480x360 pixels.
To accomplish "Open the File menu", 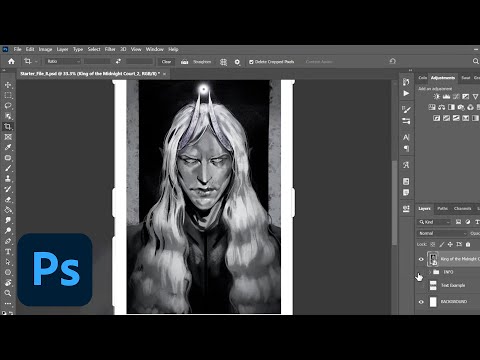I will coord(17,49).
